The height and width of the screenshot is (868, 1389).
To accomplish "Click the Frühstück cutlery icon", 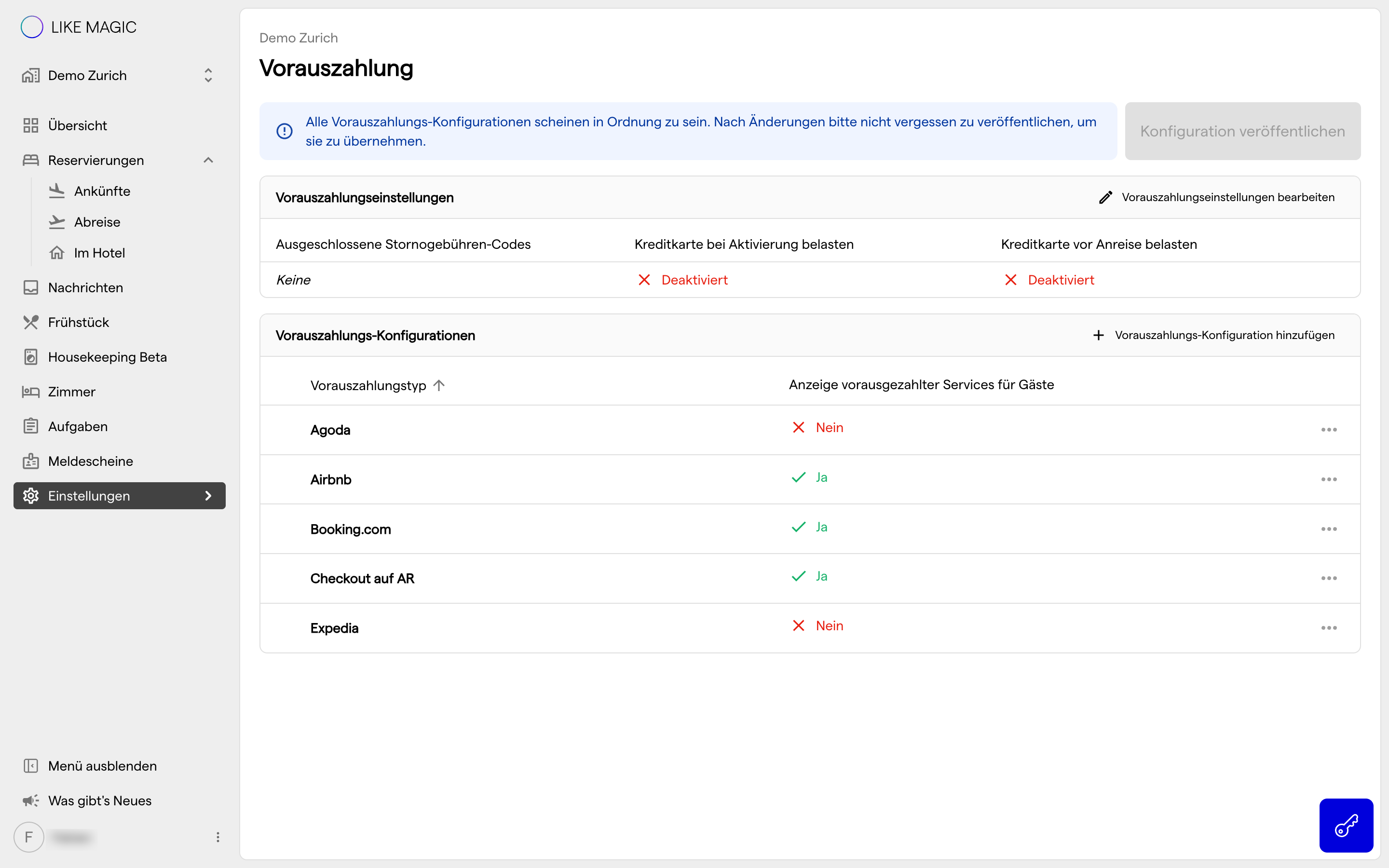I will pos(30,322).
